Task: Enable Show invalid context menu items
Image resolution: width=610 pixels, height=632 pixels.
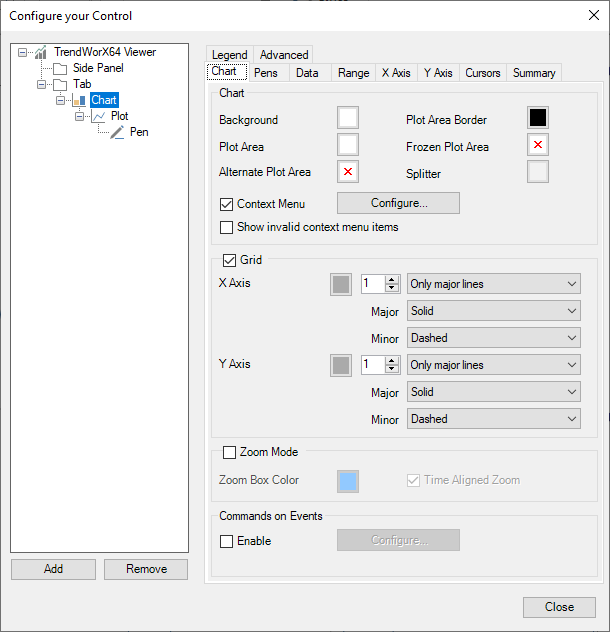Action: (227, 227)
